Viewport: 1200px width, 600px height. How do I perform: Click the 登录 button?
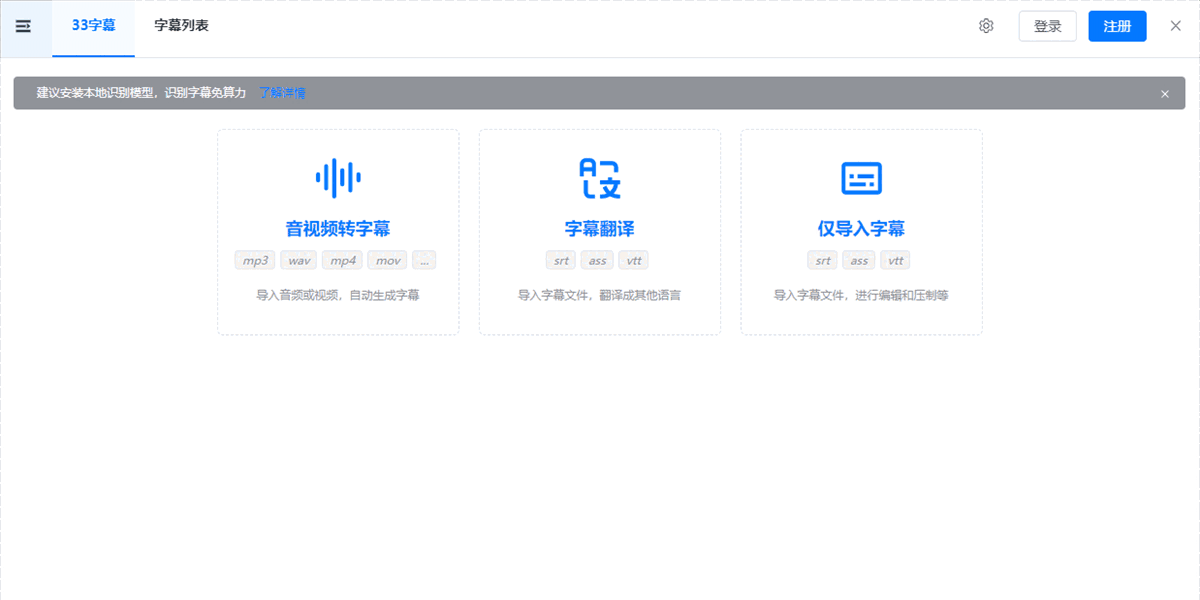click(x=1047, y=26)
